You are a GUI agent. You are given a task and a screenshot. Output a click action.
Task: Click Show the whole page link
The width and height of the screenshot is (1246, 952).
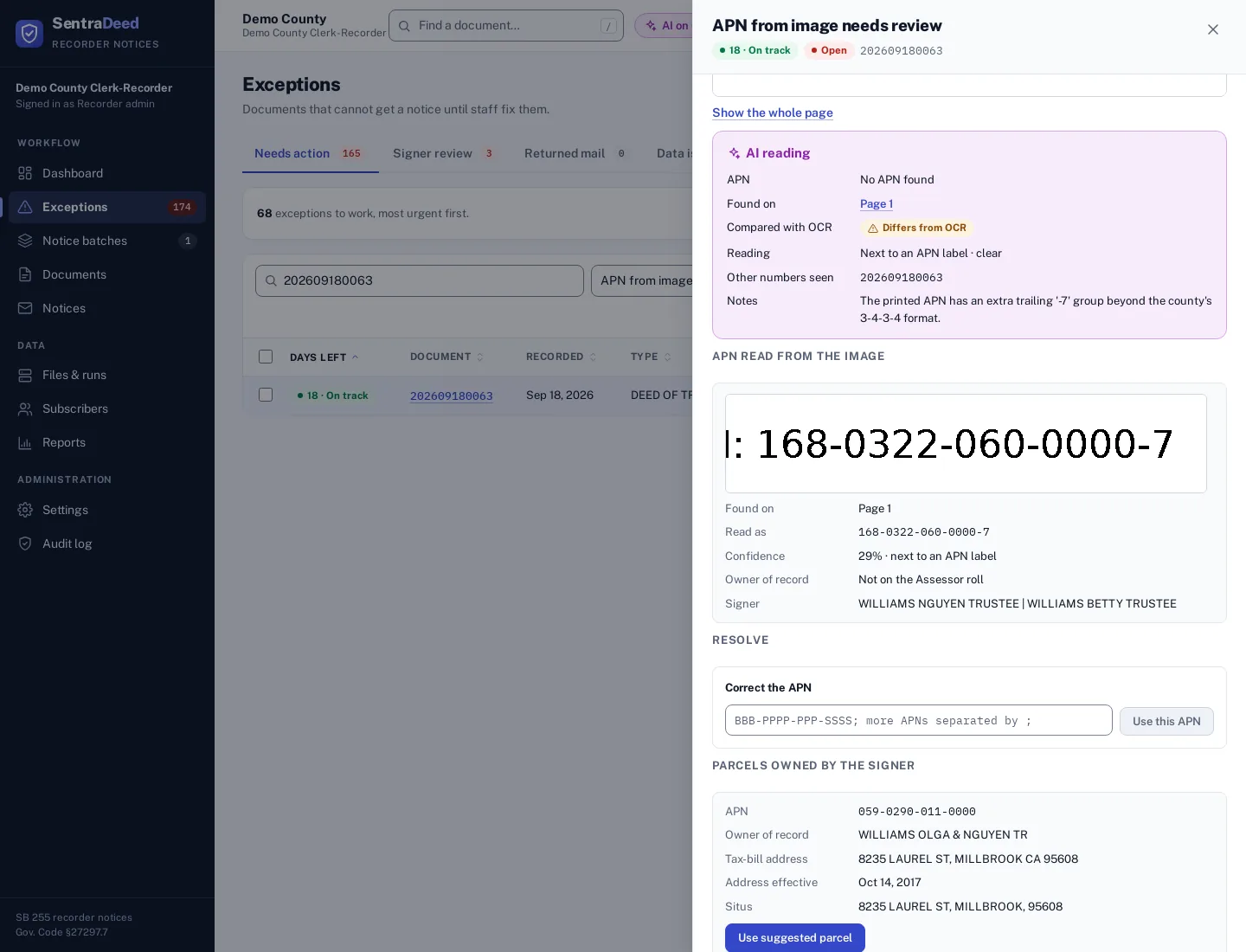pos(773,113)
